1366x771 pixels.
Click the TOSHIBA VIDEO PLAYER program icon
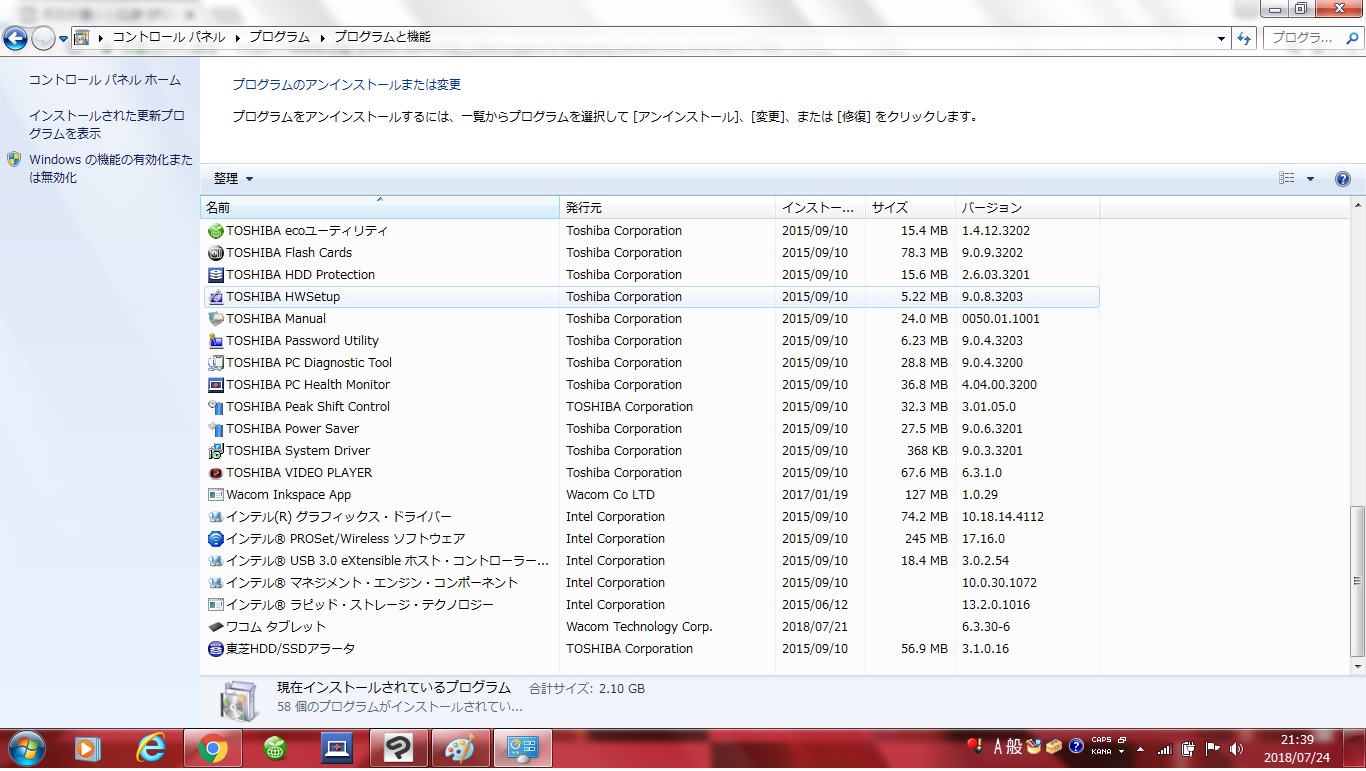[216, 473]
